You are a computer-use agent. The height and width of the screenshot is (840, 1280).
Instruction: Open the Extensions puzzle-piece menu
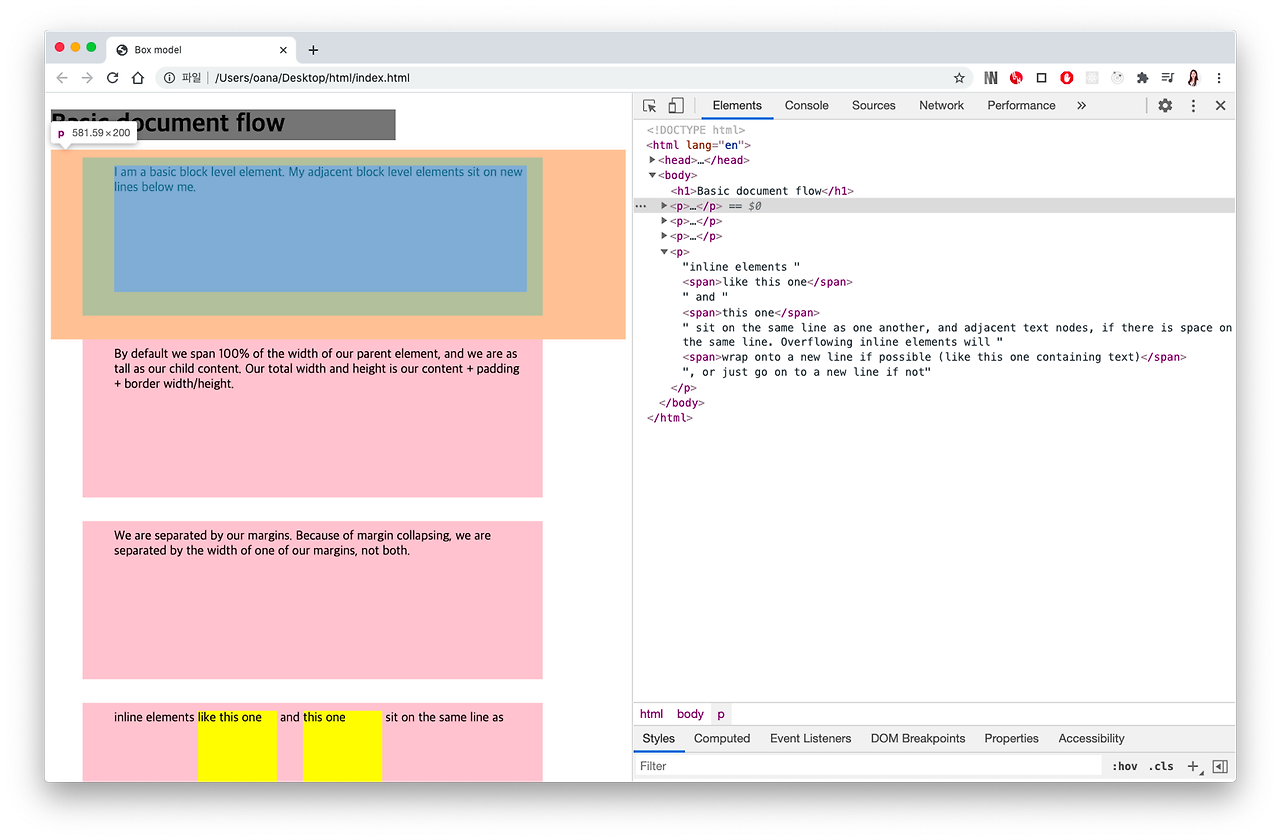1143,78
